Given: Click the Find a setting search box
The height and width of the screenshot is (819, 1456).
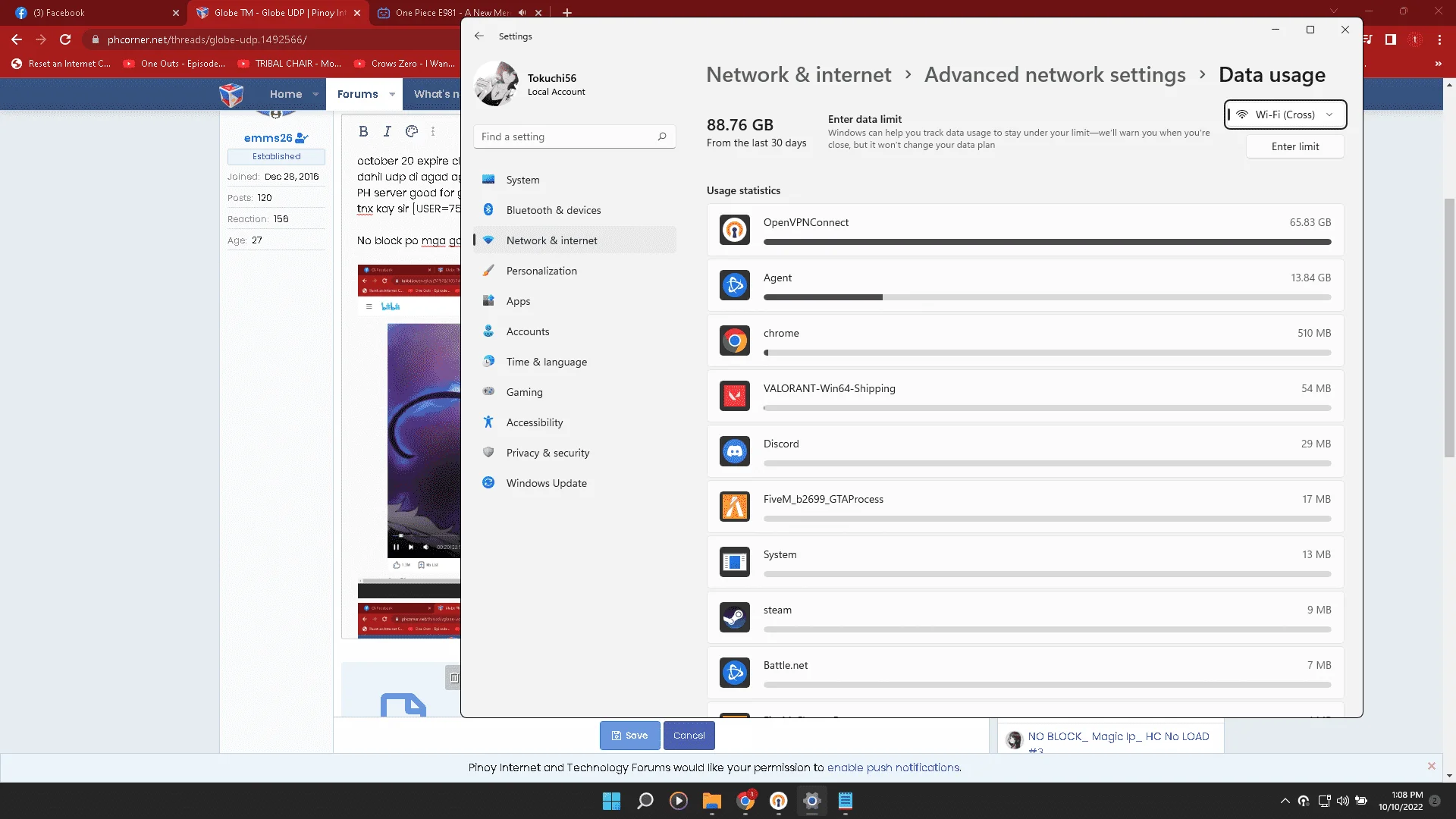Looking at the screenshot, I should (574, 136).
